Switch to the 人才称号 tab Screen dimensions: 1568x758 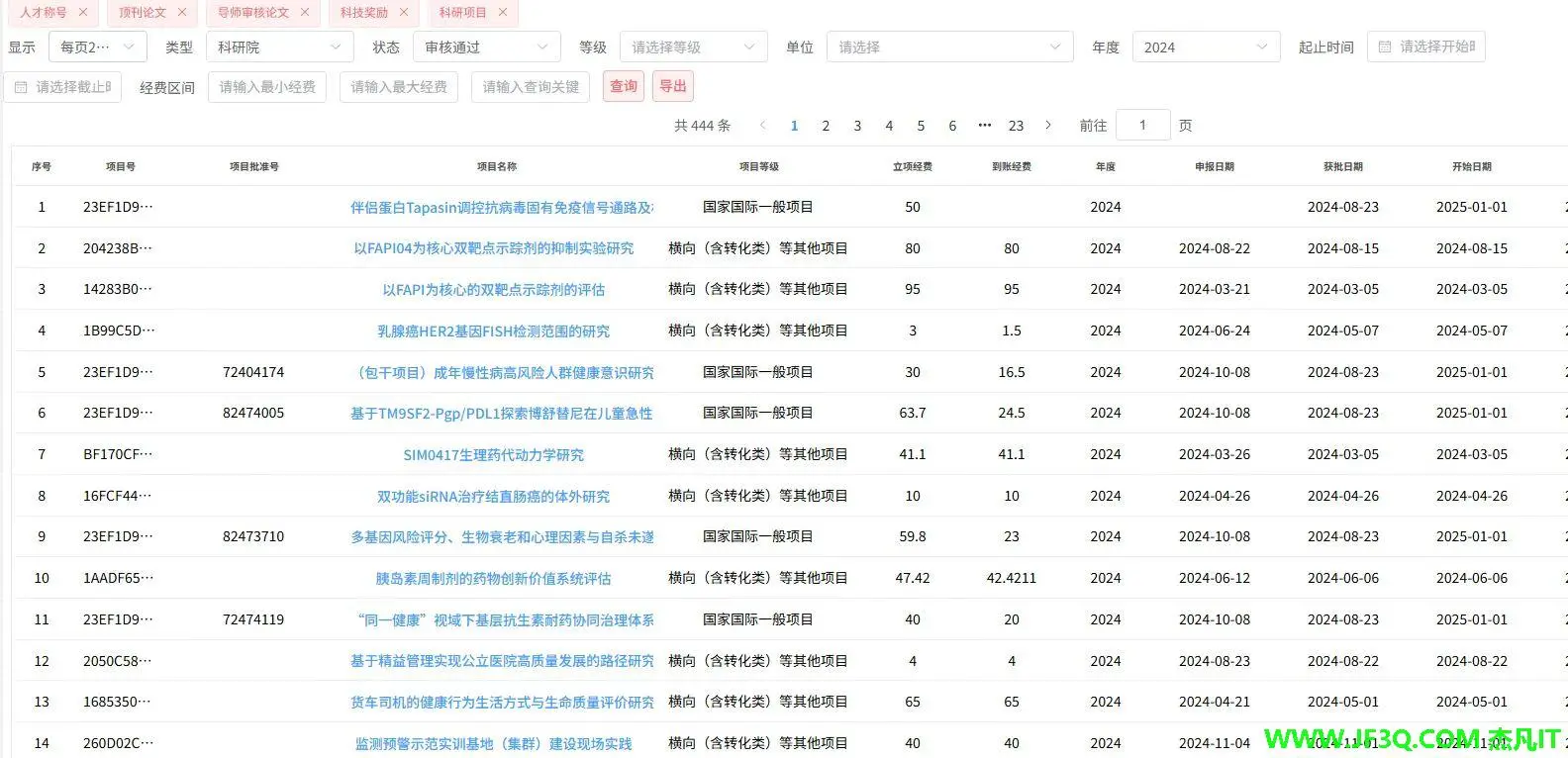pyautogui.click(x=44, y=12)
